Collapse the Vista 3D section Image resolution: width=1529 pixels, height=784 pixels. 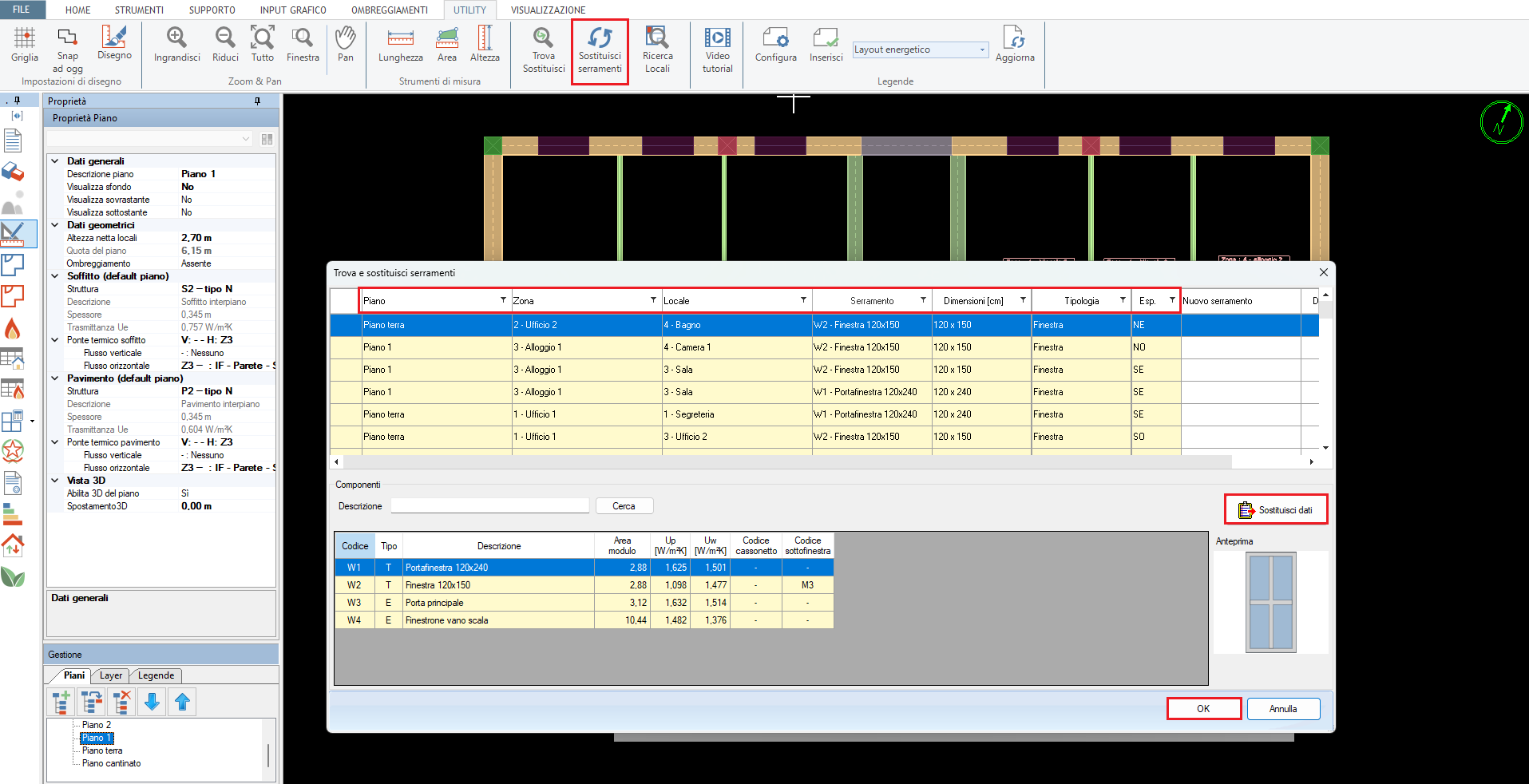click(x=55, y=481)
